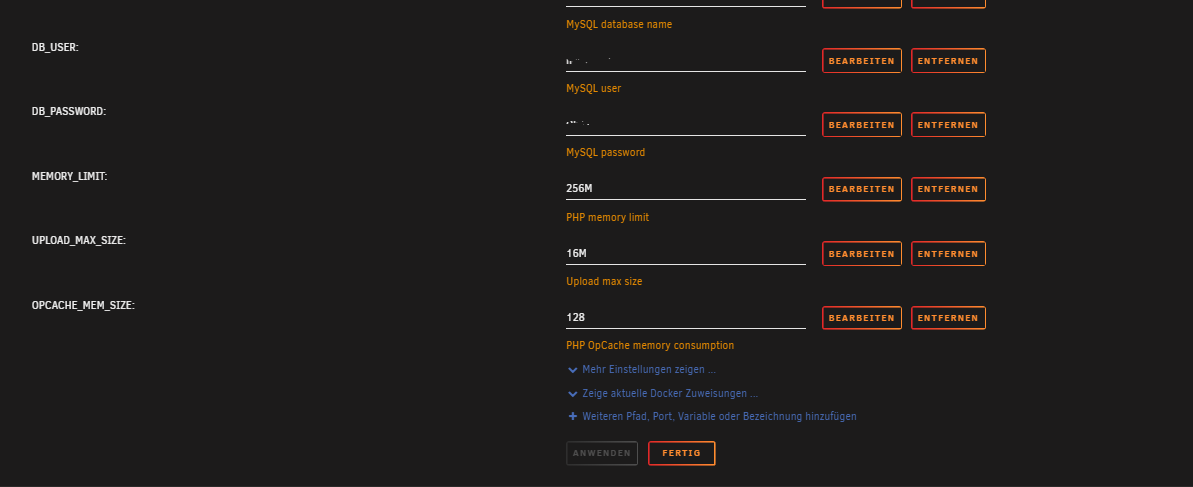Click the plus icon to add another path or port

pyautogui.click(x=573, y=416)
